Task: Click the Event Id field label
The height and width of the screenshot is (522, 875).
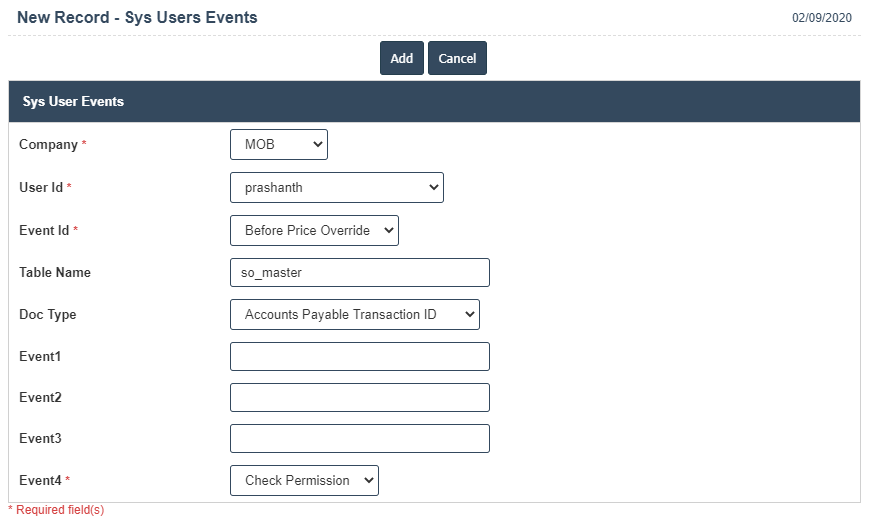Action: [x=44, y=231]
